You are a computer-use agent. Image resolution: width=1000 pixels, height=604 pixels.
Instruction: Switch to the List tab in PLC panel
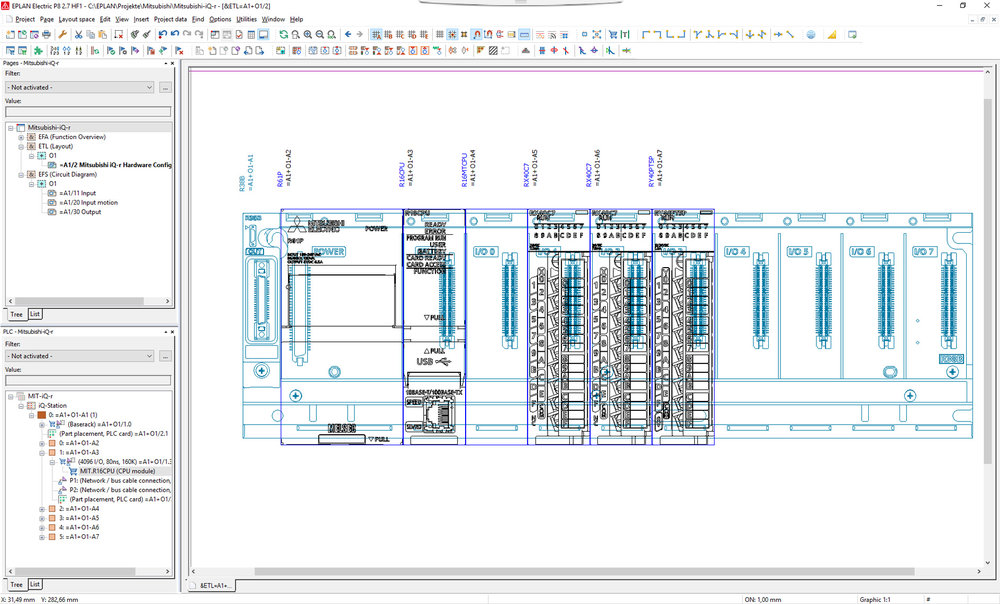[x=34, y=584]
